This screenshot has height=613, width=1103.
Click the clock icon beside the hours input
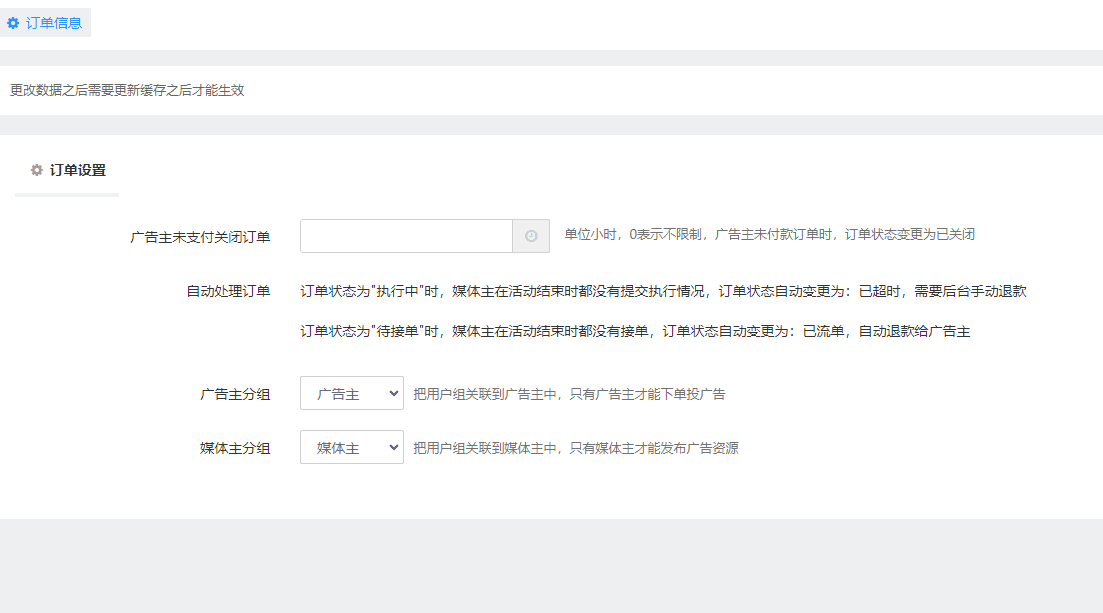pos(531,236)
